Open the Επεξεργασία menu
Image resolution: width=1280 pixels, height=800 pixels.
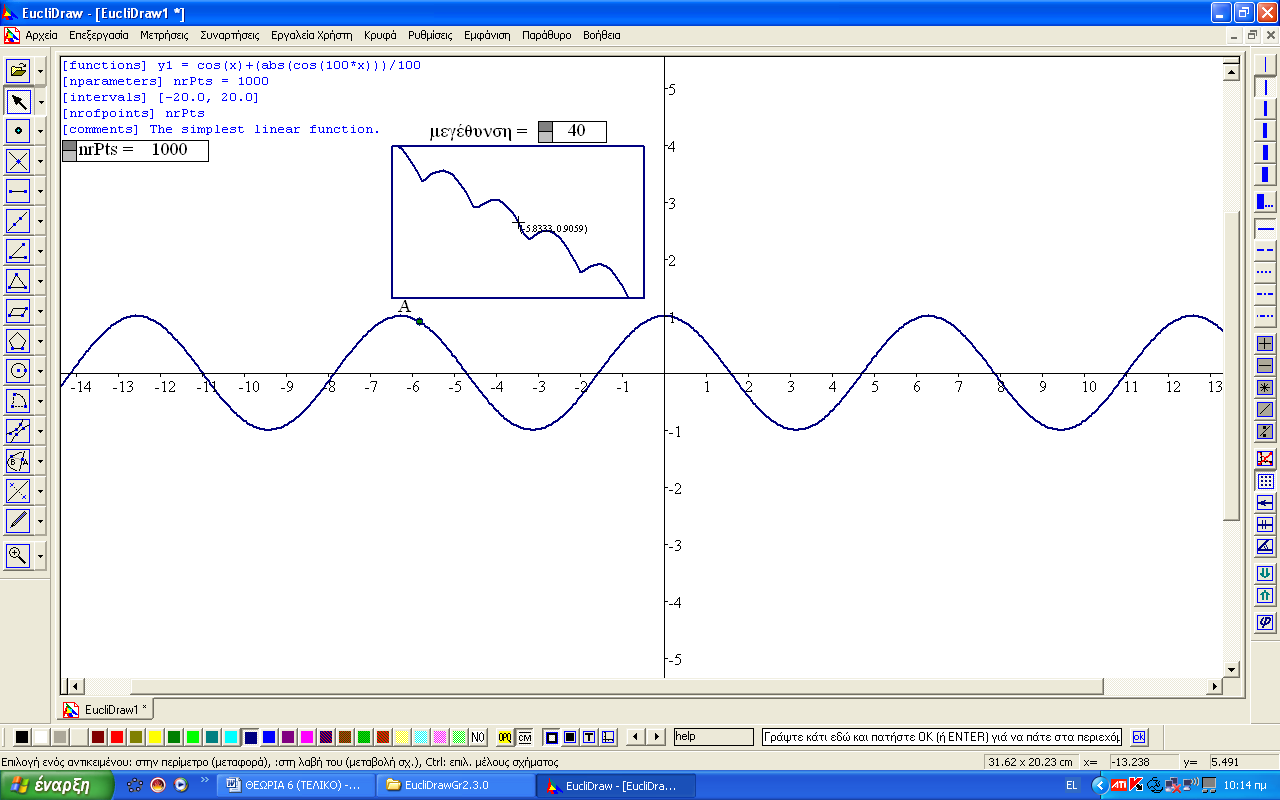pyautogui.click(x=98, y=35)
